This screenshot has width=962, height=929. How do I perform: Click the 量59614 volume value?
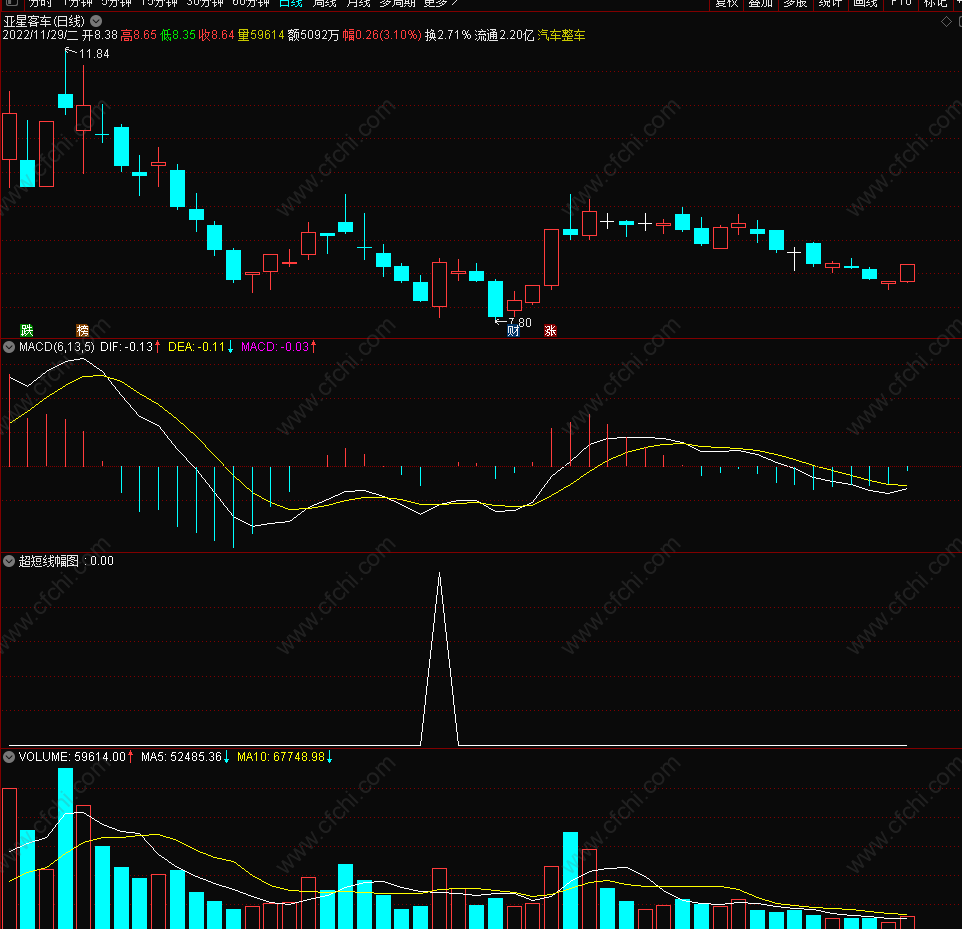pyautogui.click(x=261, y=36)
